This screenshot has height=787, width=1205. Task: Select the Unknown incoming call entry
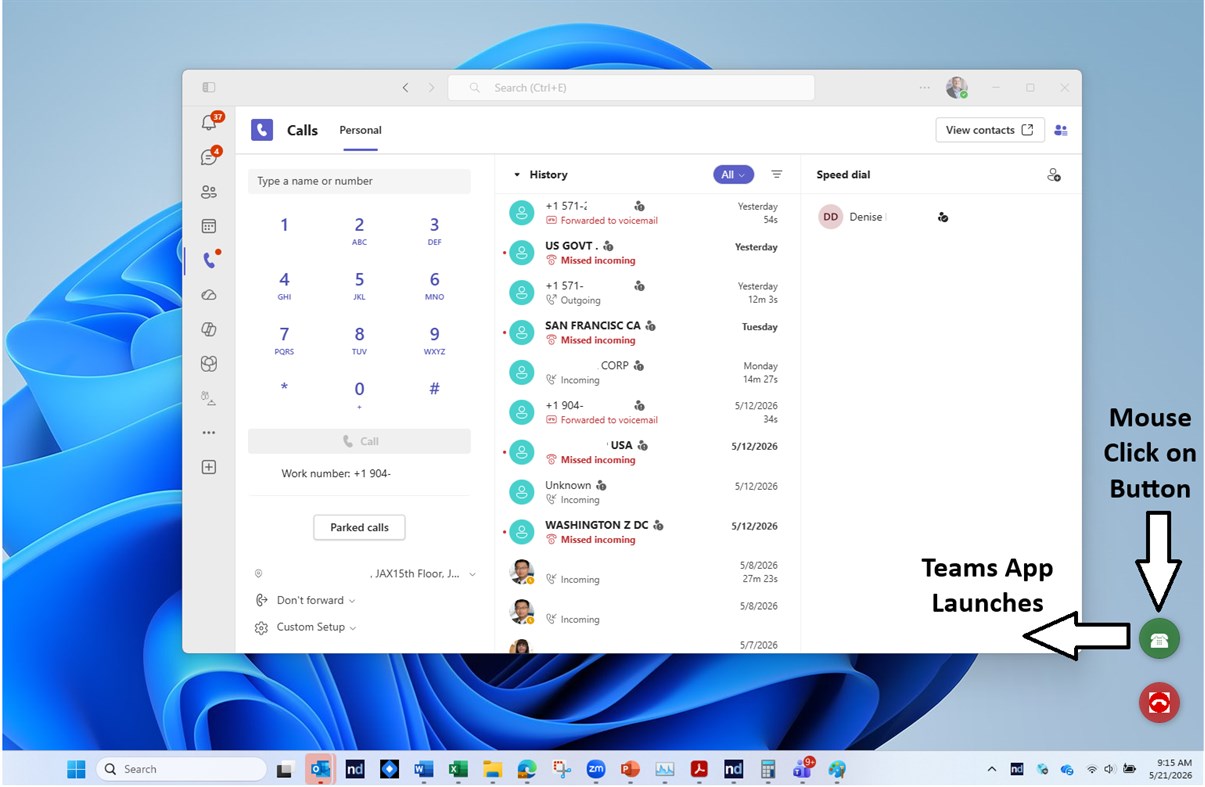[x=647, y=492]
